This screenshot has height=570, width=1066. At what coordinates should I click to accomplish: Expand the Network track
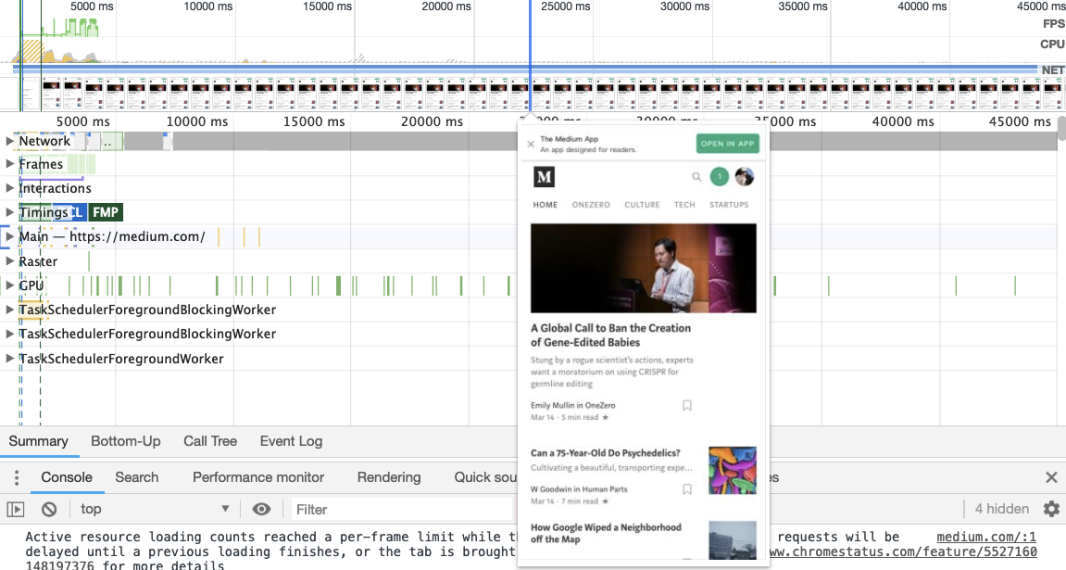click(10, 141)
